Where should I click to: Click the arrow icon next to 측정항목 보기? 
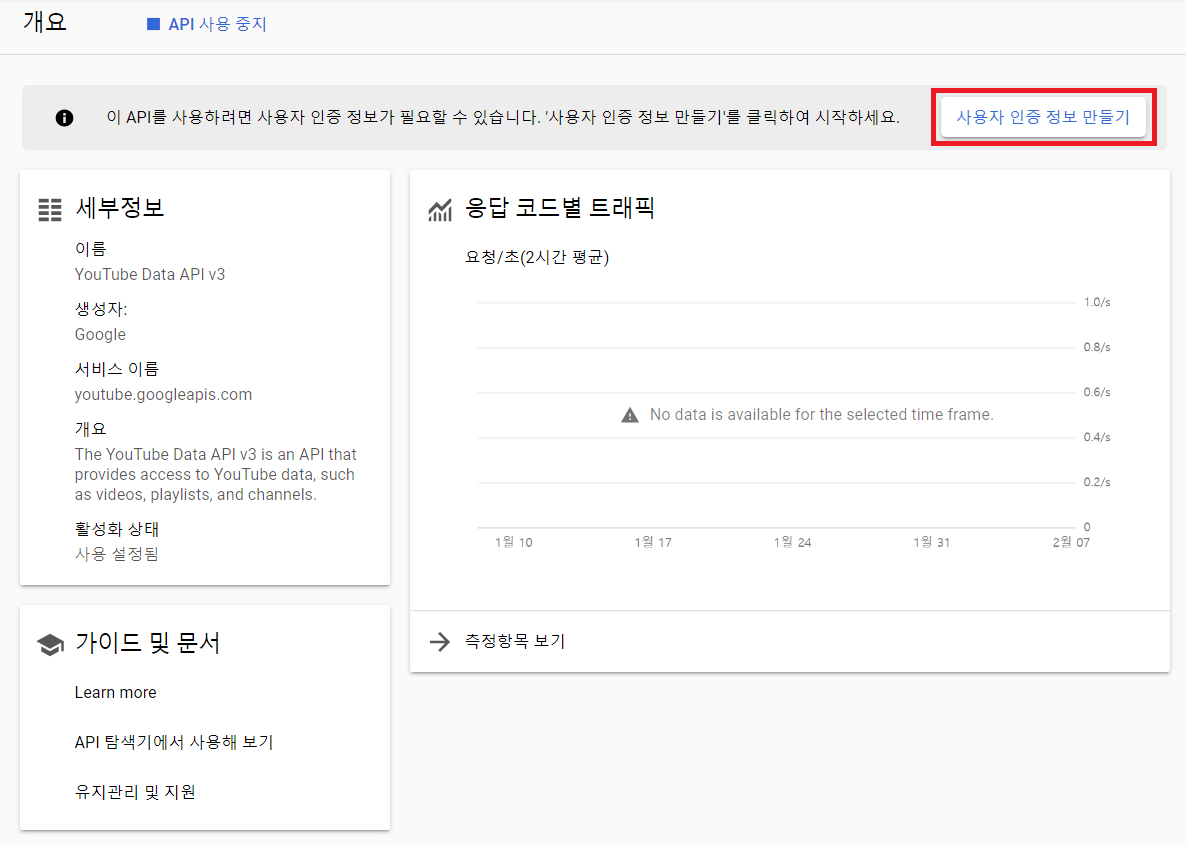tap(439, 642)
